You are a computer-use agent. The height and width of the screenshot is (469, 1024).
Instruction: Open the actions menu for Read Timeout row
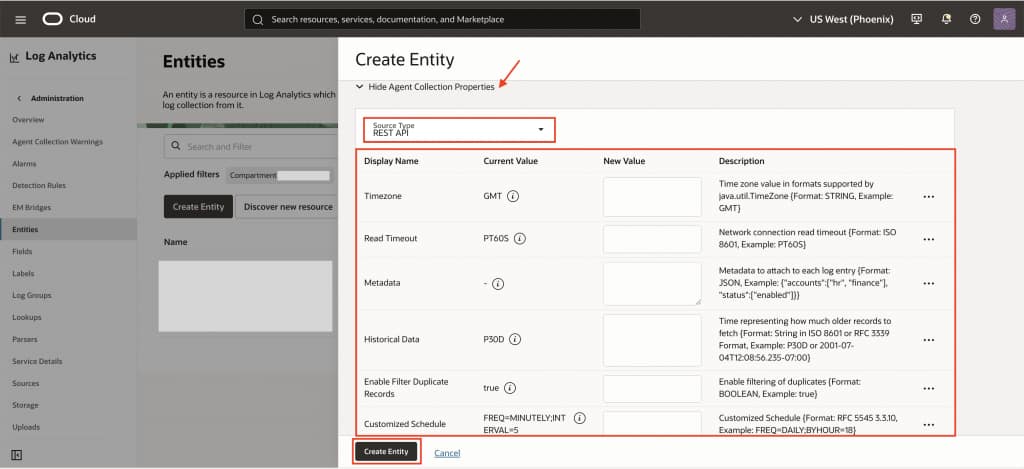(x=928, y=240)
